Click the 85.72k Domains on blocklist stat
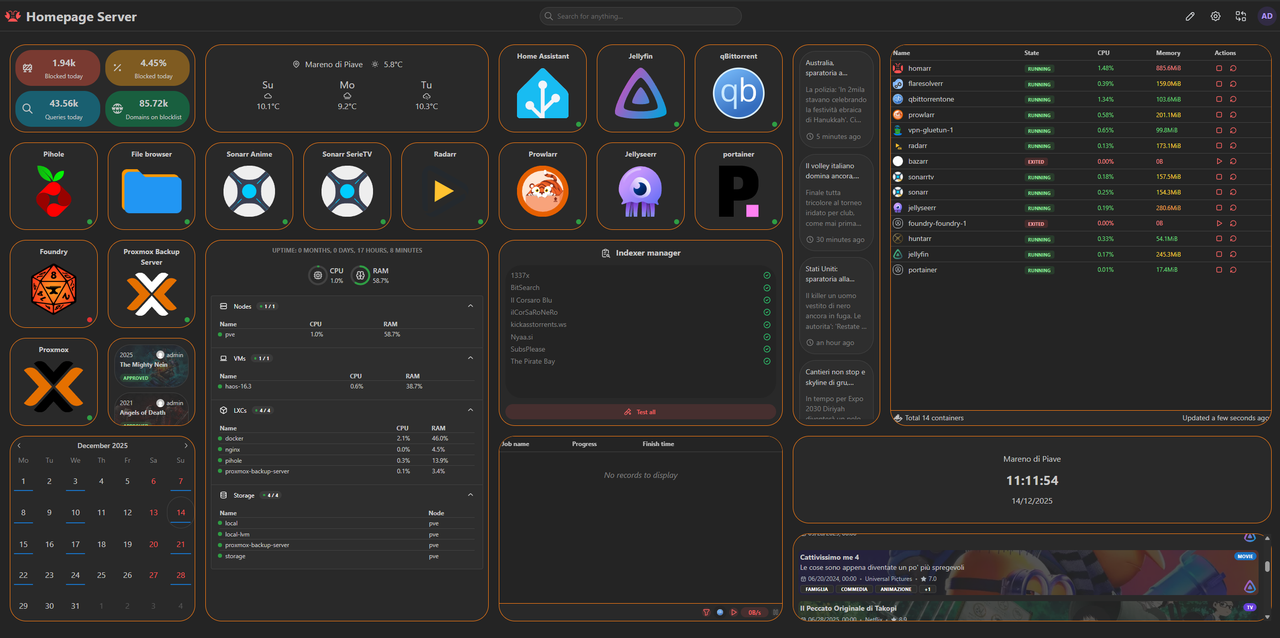 pos(147,109)
